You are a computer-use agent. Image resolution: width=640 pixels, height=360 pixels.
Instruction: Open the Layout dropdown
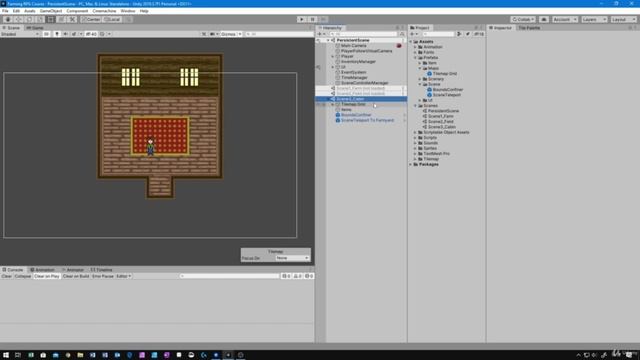coord(623,19)
